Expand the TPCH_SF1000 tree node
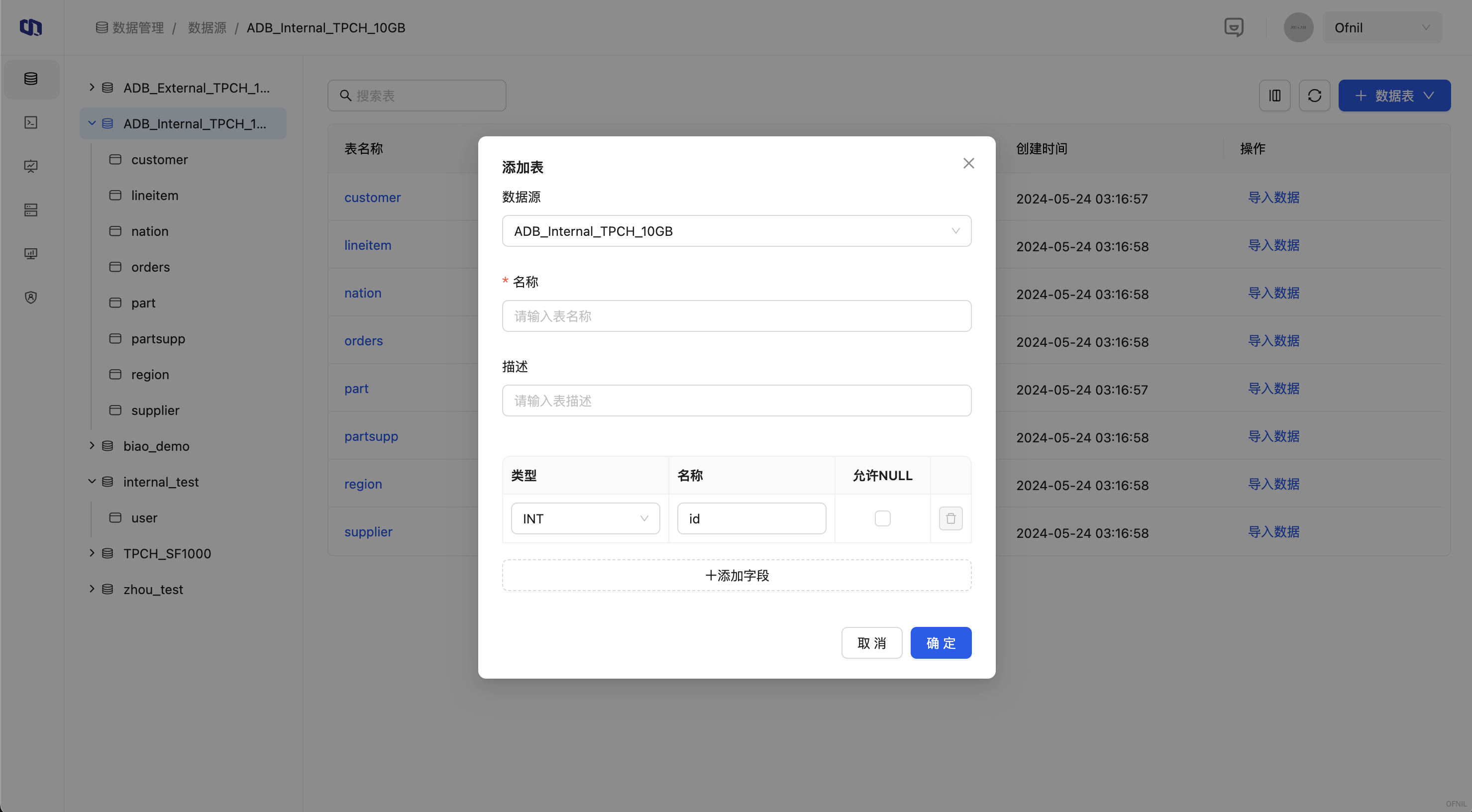Viewport: 1472px width, 812px height. click(x=92, y=553)
